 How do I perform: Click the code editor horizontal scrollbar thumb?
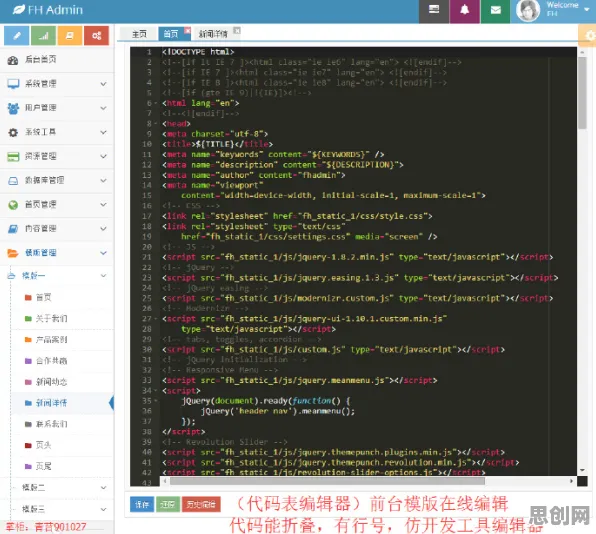tap(327, 481)
